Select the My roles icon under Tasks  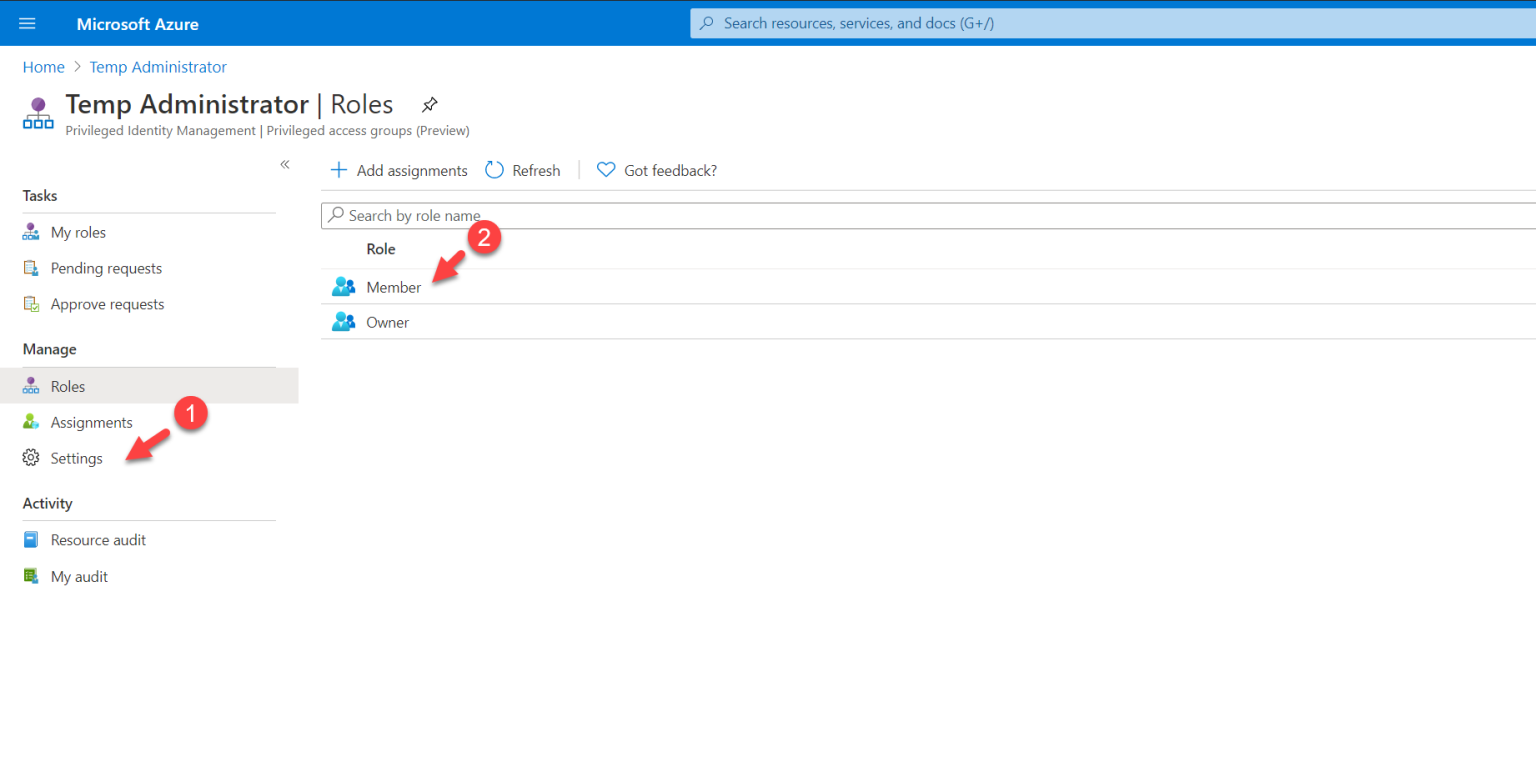tap(31, 231)
